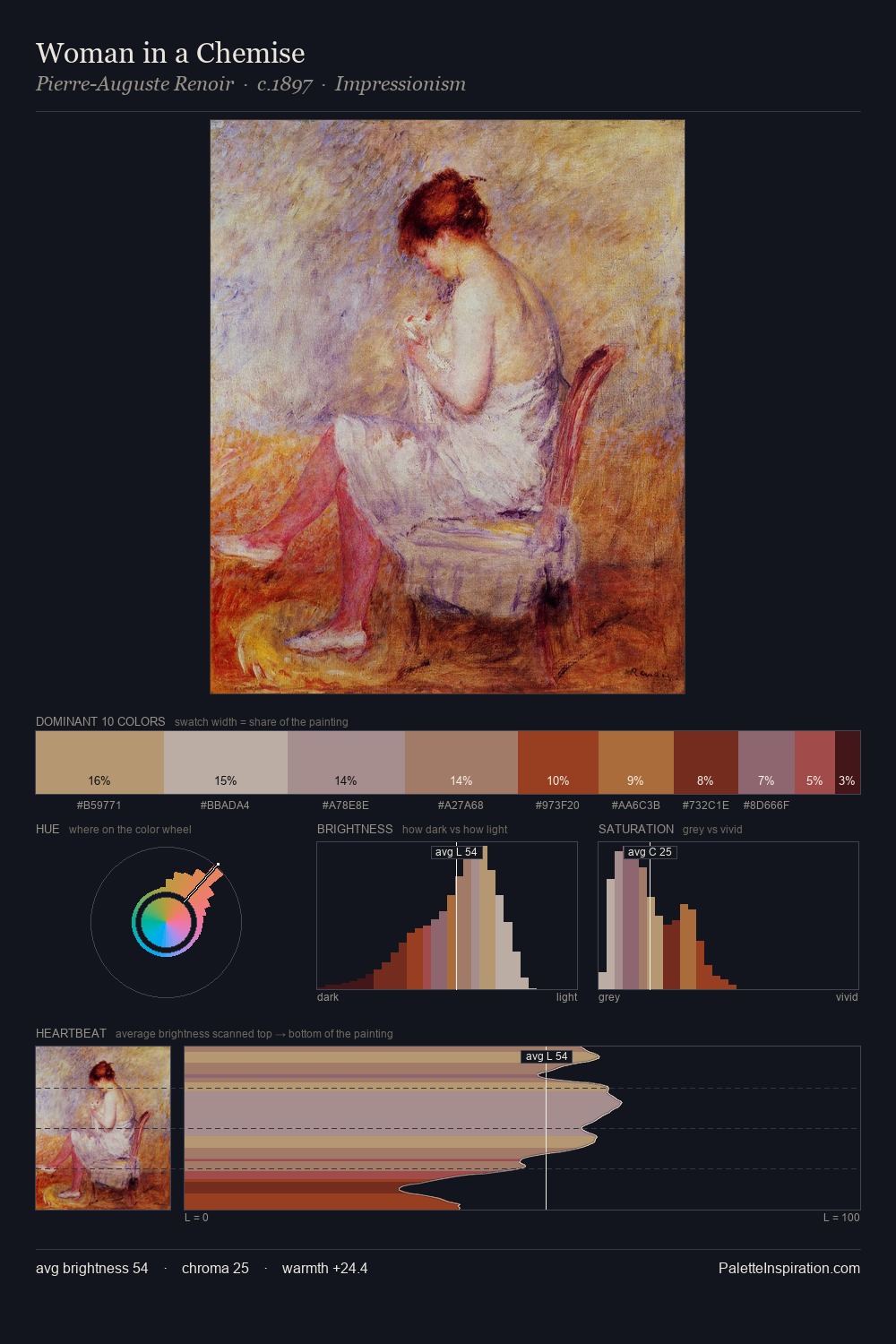The height and width of the screenshot is (1344, 896).
Task: Click the 'HUE' section heading
Action: click(x=47, y=829)
